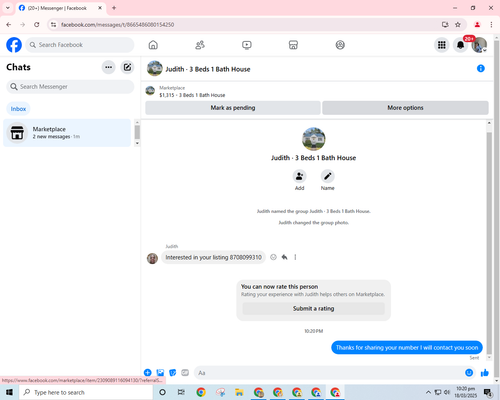
Task: Start a new message with compose icon
Action: tap(127, 67)
